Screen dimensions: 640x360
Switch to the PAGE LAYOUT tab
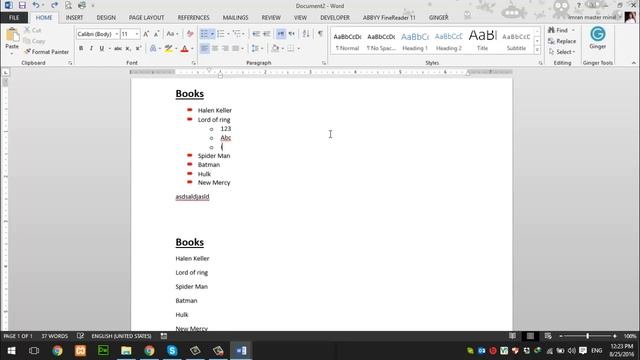[147, 18]
